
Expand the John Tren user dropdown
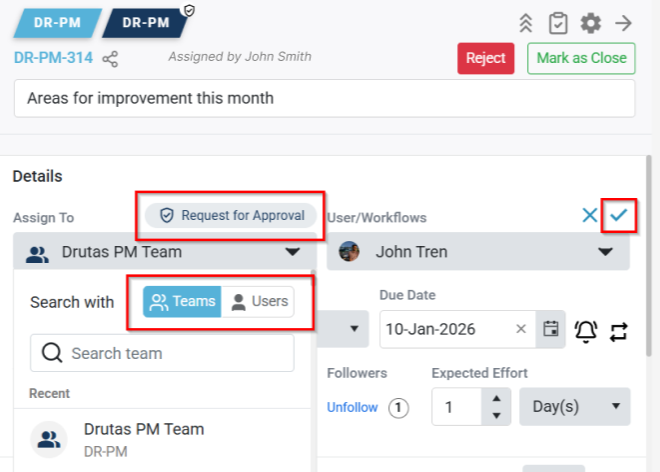(x=605, y=253)
